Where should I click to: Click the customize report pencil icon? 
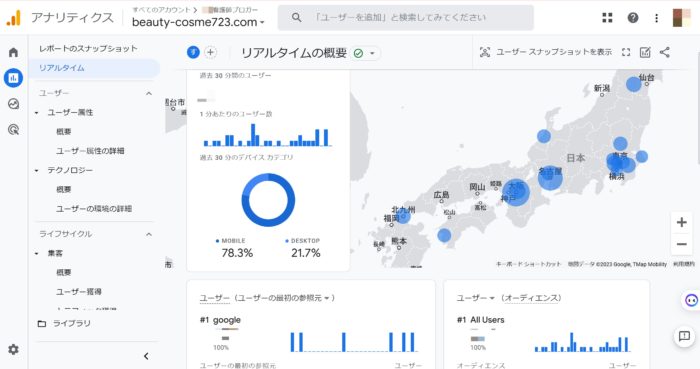click(645, 52)
